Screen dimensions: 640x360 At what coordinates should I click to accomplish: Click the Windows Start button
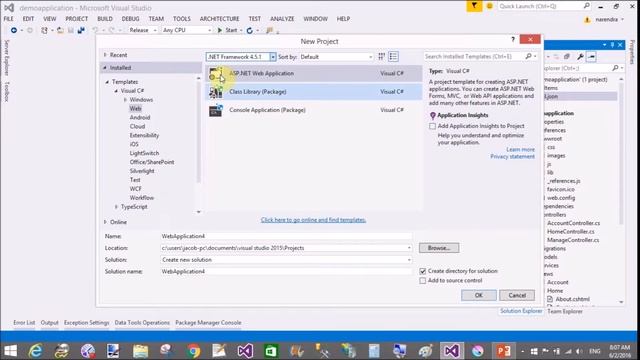(x=11, y=351)
